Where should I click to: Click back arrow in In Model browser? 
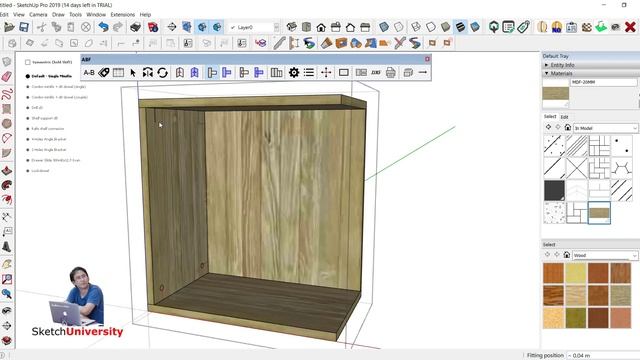548,127
